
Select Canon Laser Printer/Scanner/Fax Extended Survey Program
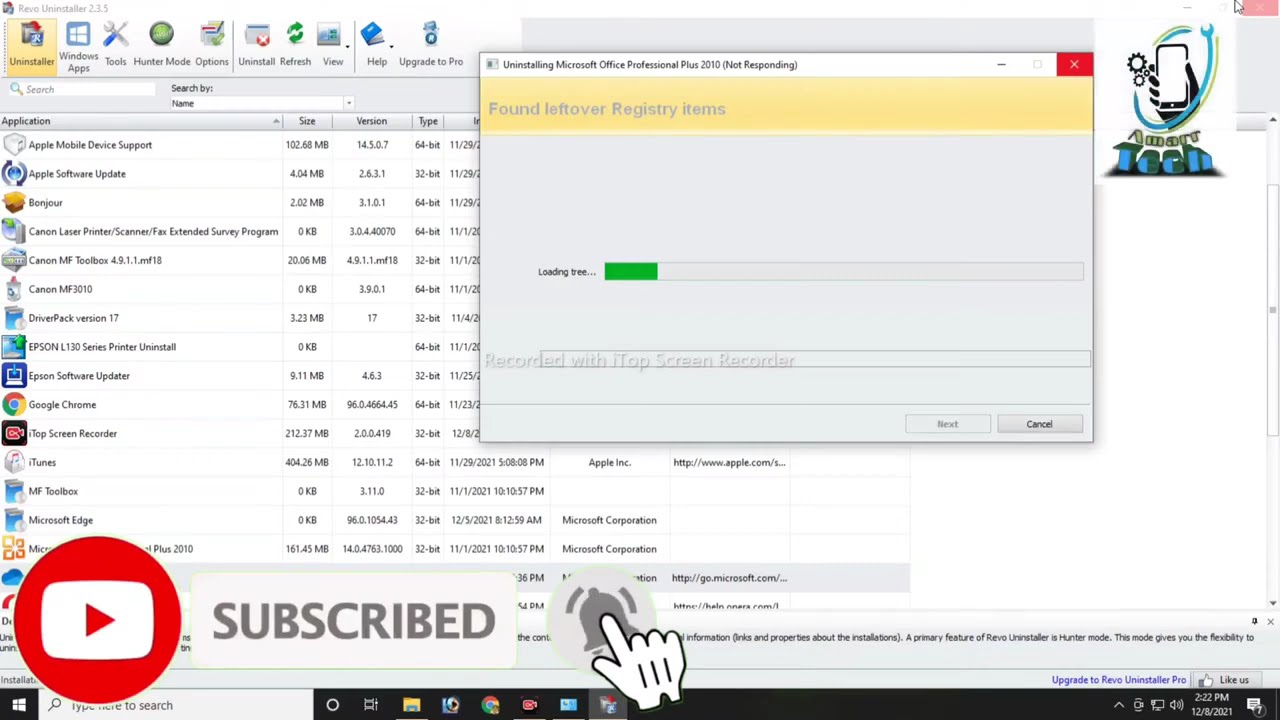pyautogui.click(x=153, y=232)
